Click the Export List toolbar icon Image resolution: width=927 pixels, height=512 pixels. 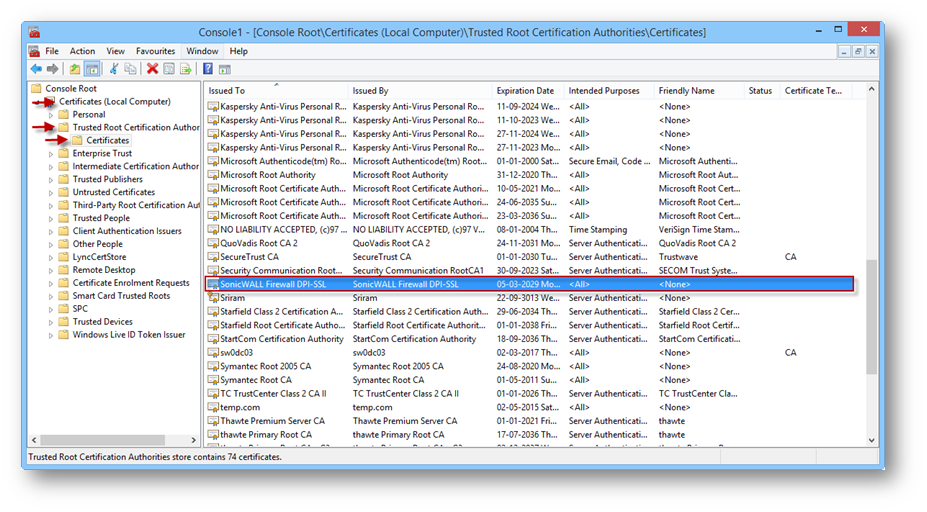pyautogui.click(x=185, y=69)
